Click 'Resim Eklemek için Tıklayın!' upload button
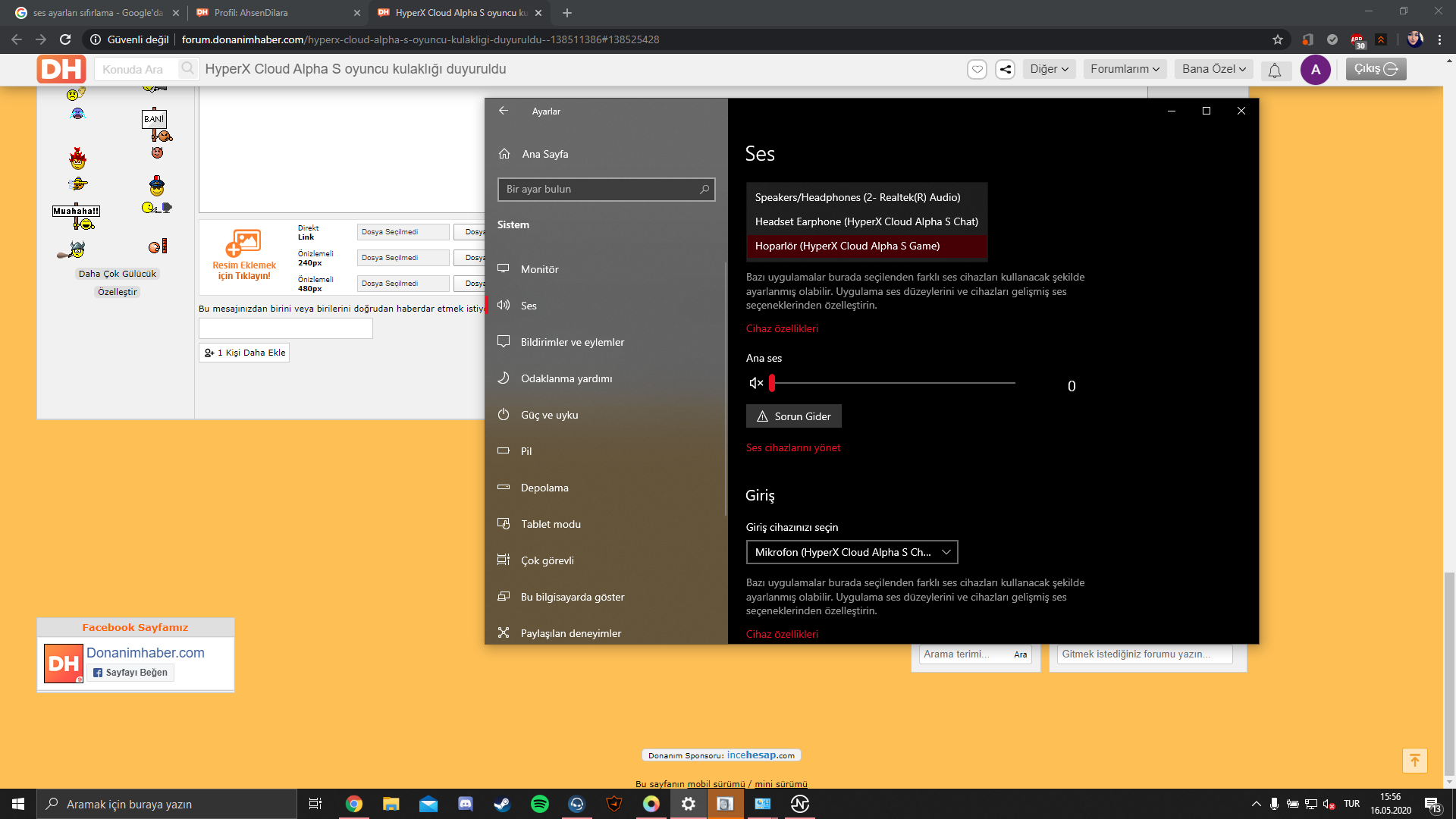Viewport: 1456px width, 819px height. click(x=244, y=255)
